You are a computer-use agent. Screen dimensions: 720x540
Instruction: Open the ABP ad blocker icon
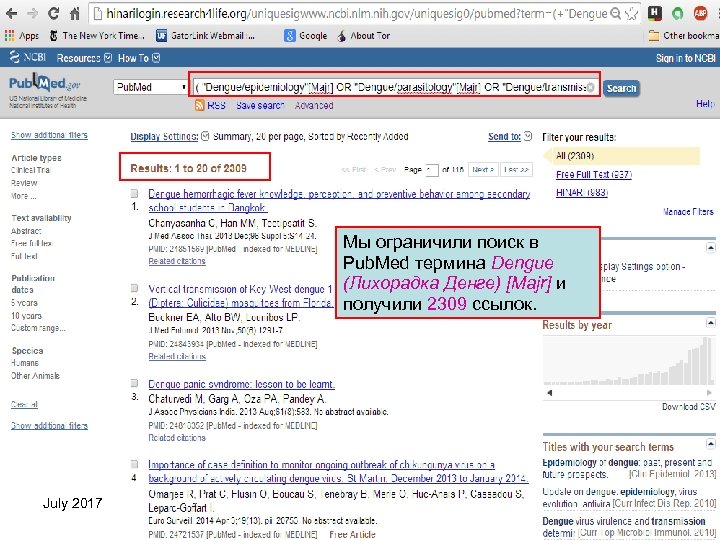coord(700,13)
